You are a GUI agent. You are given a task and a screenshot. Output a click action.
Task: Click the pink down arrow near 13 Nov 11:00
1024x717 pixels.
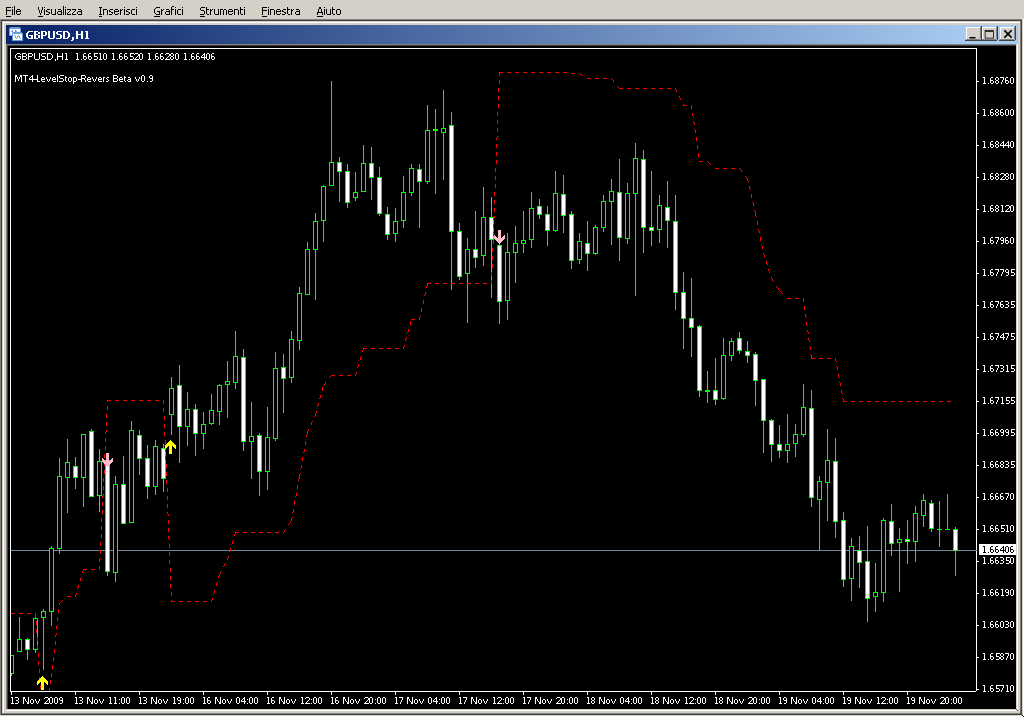coord(107,460)
